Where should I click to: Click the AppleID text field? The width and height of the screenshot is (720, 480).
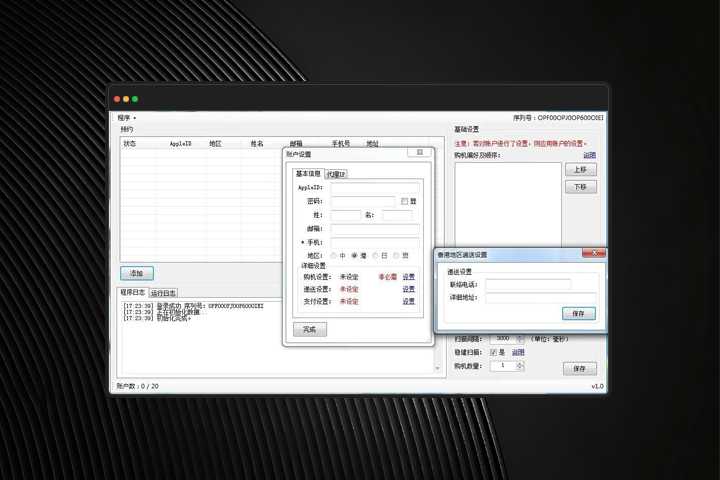click(375, 187)
